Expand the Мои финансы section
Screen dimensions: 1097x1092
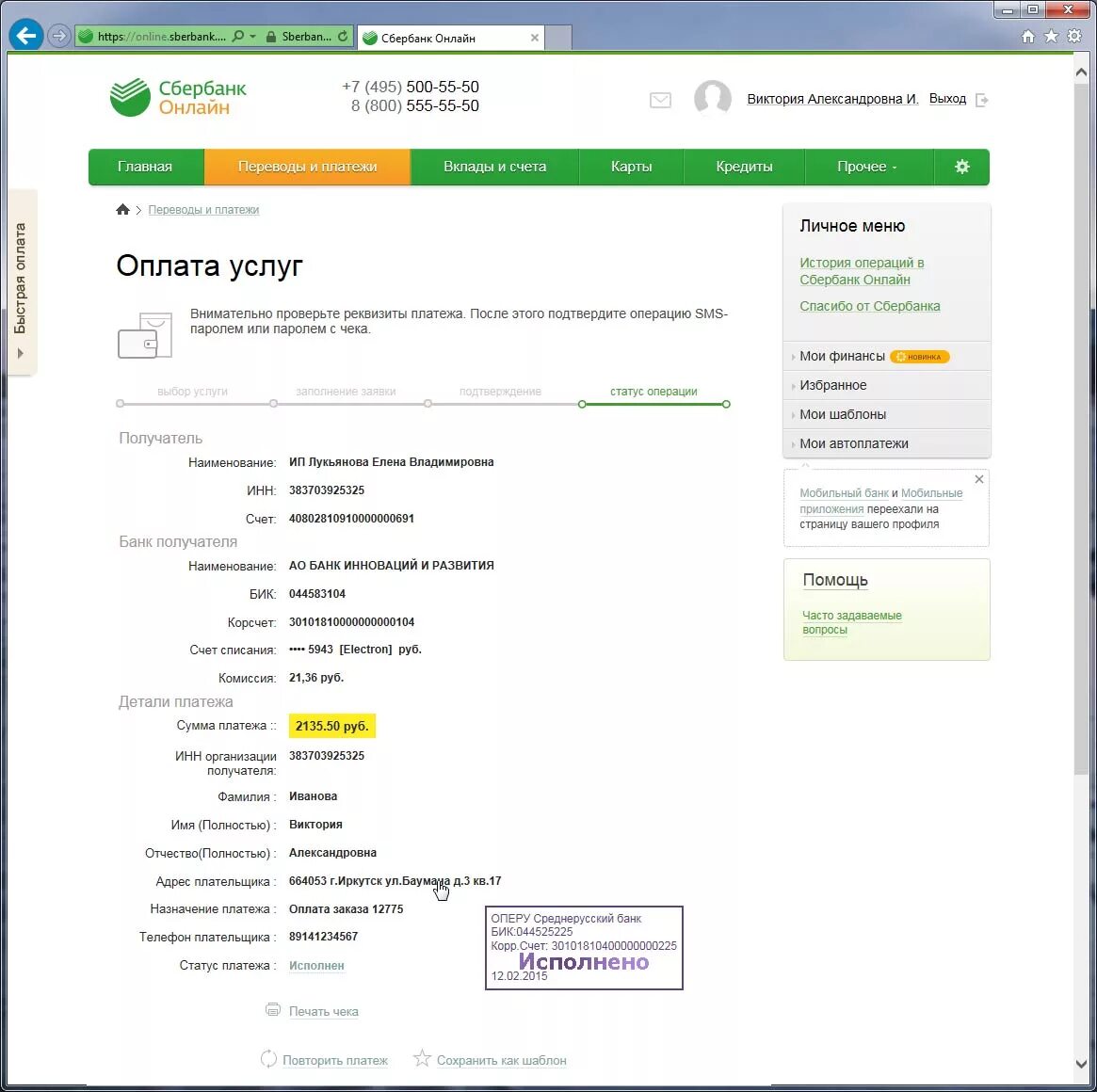click(x=886, y=356)
